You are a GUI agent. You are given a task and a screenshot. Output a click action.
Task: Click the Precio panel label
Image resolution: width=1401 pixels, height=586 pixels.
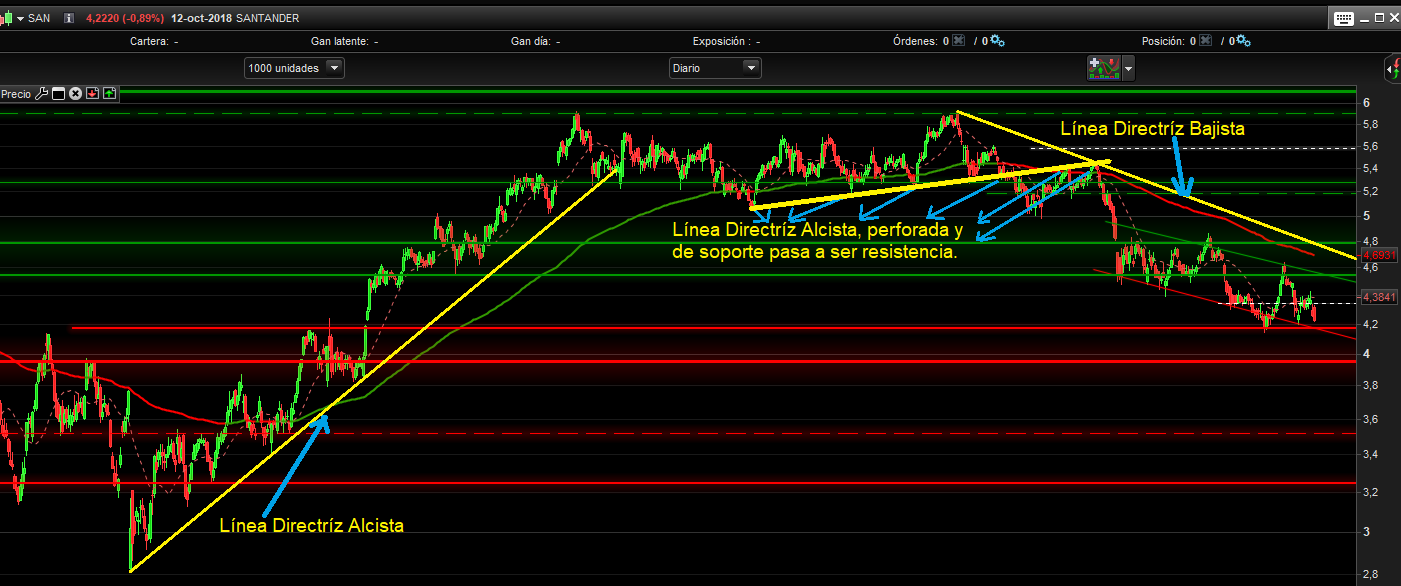pos(16,94)
